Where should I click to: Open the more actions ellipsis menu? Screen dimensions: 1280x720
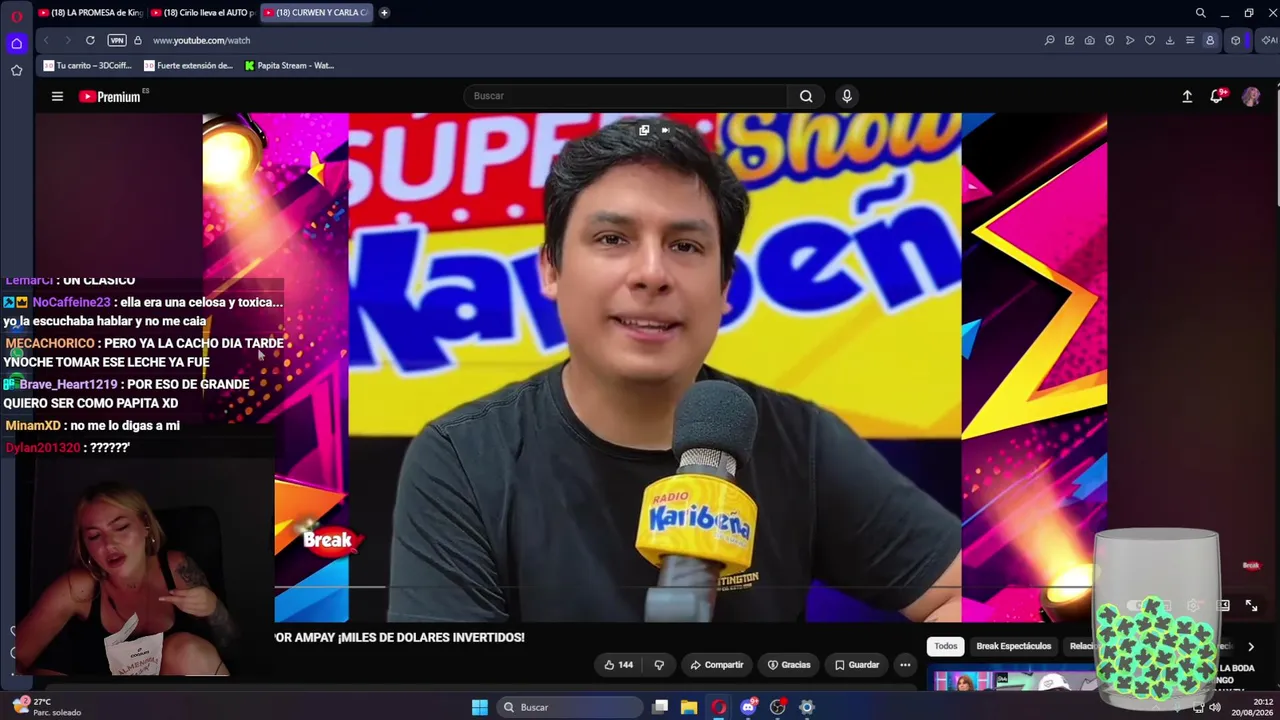click(x=905, y=665)
